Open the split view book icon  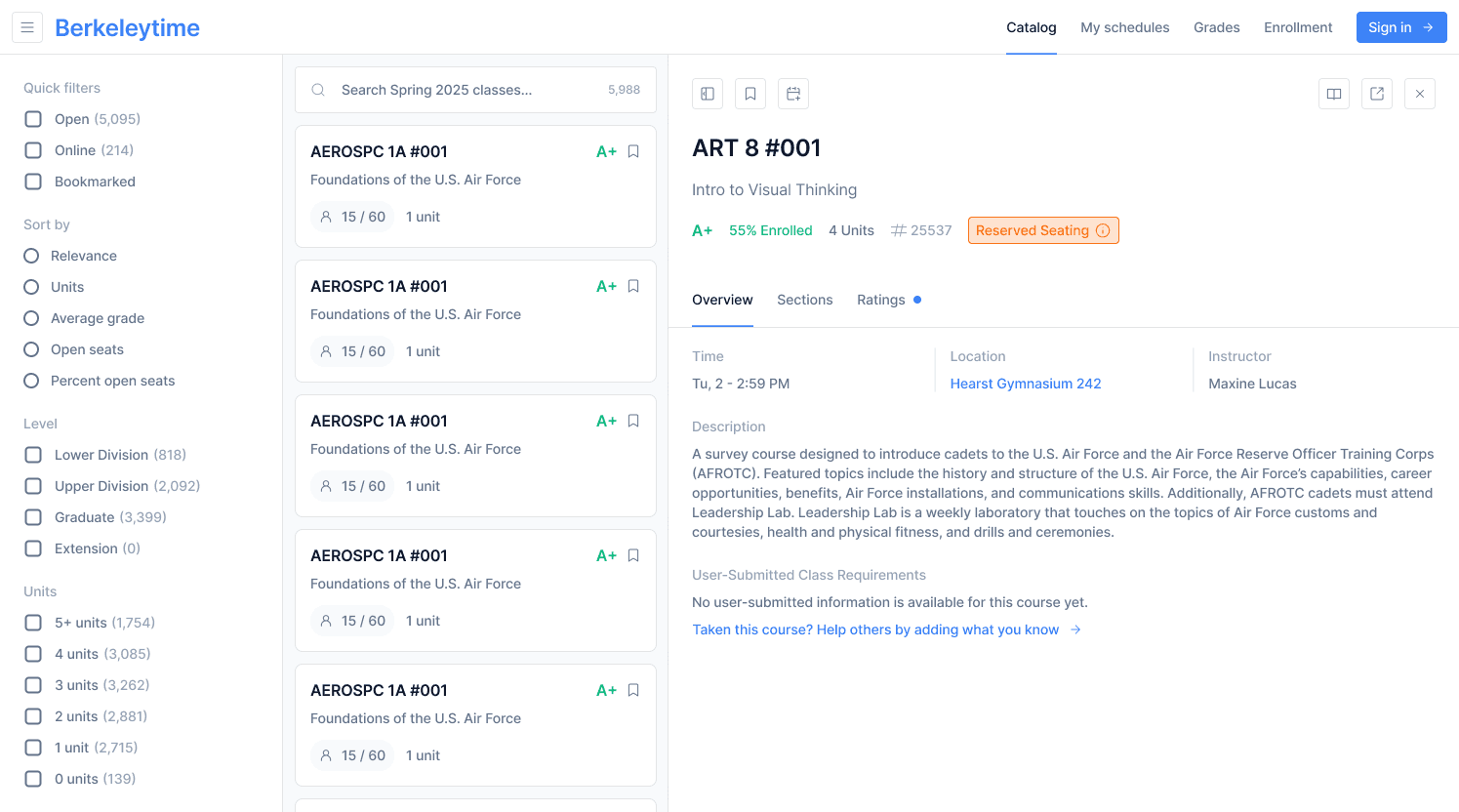pyautogui.click(x=1334, y=94)
